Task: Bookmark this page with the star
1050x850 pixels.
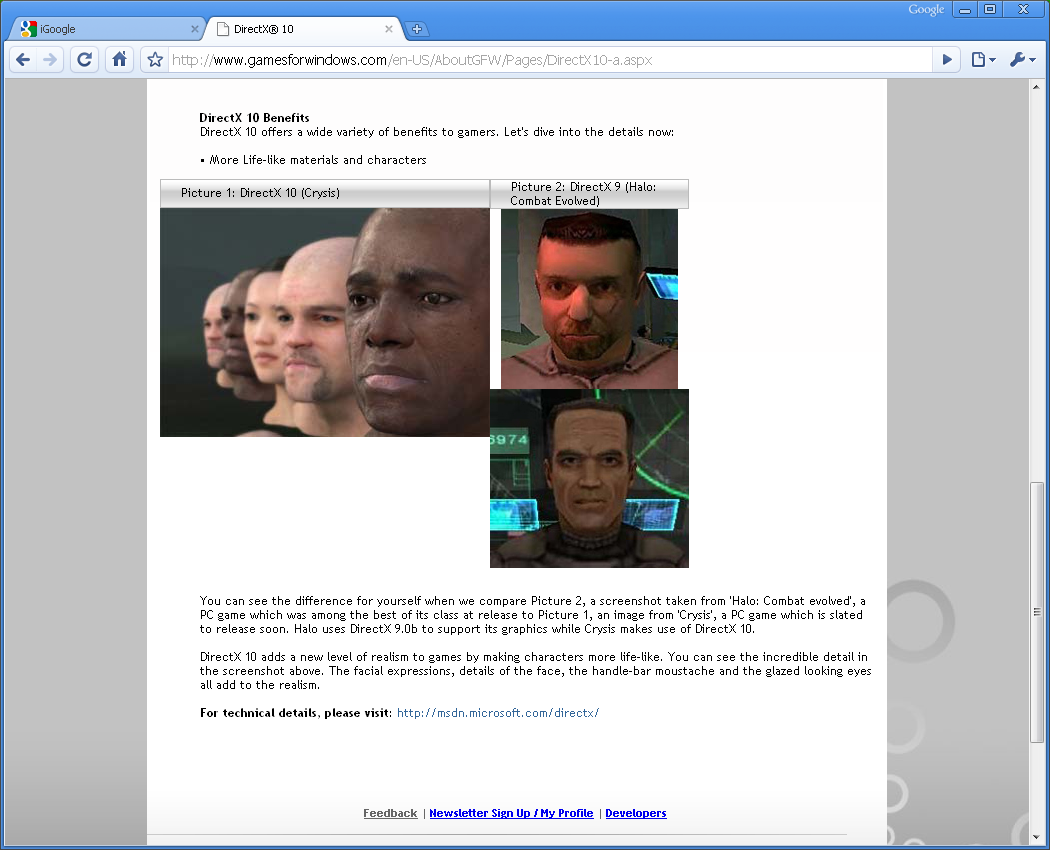Action: [x=155, y=60]
